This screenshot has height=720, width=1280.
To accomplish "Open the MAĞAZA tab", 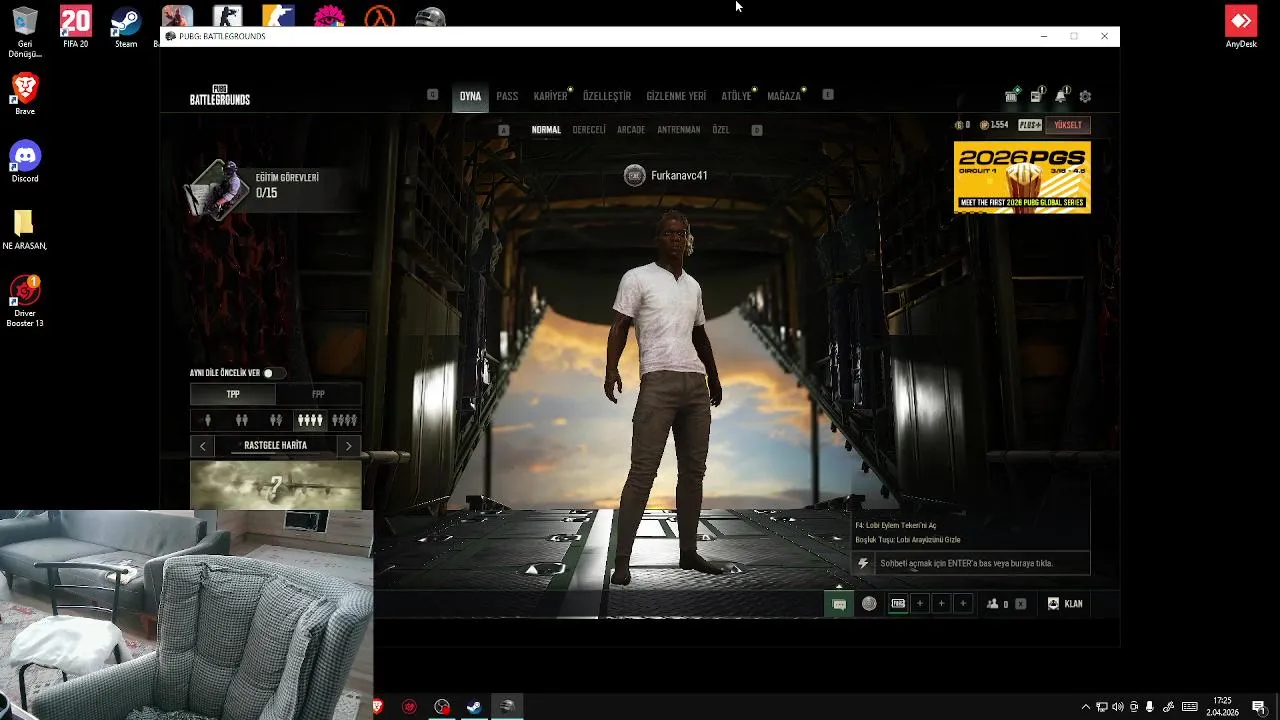I will pos(784,96).
